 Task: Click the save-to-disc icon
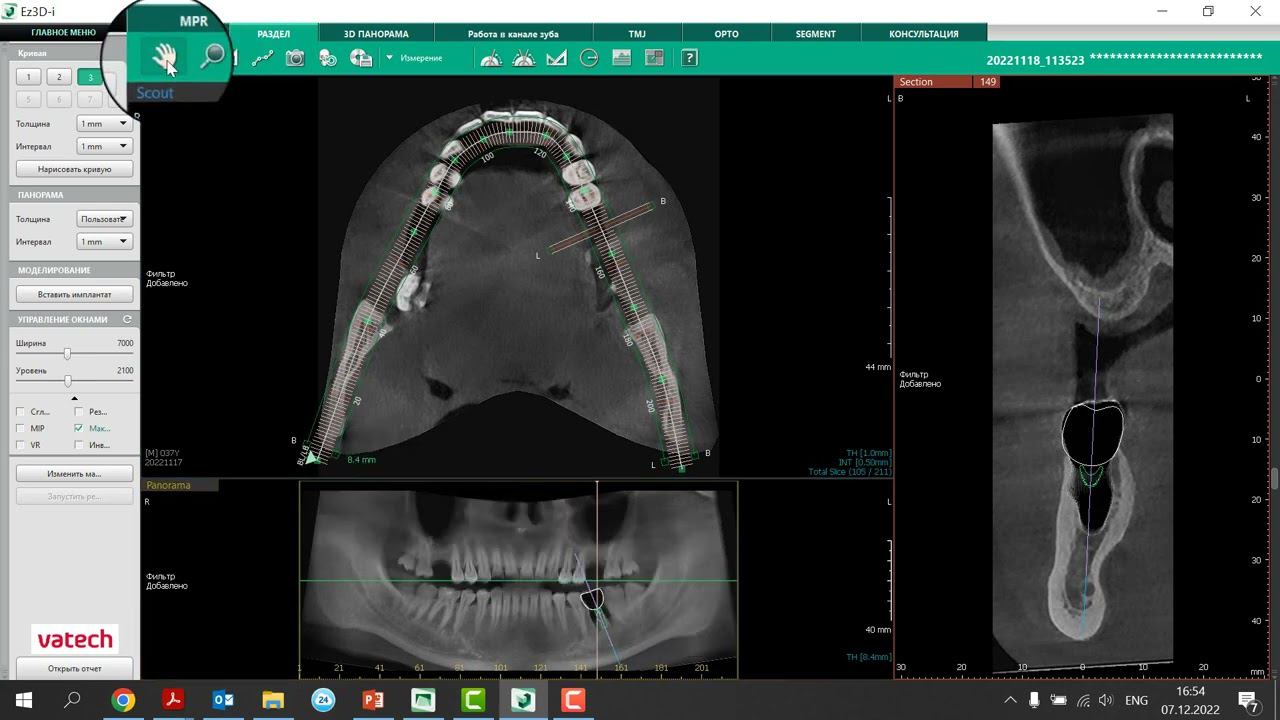click(361, 58)
